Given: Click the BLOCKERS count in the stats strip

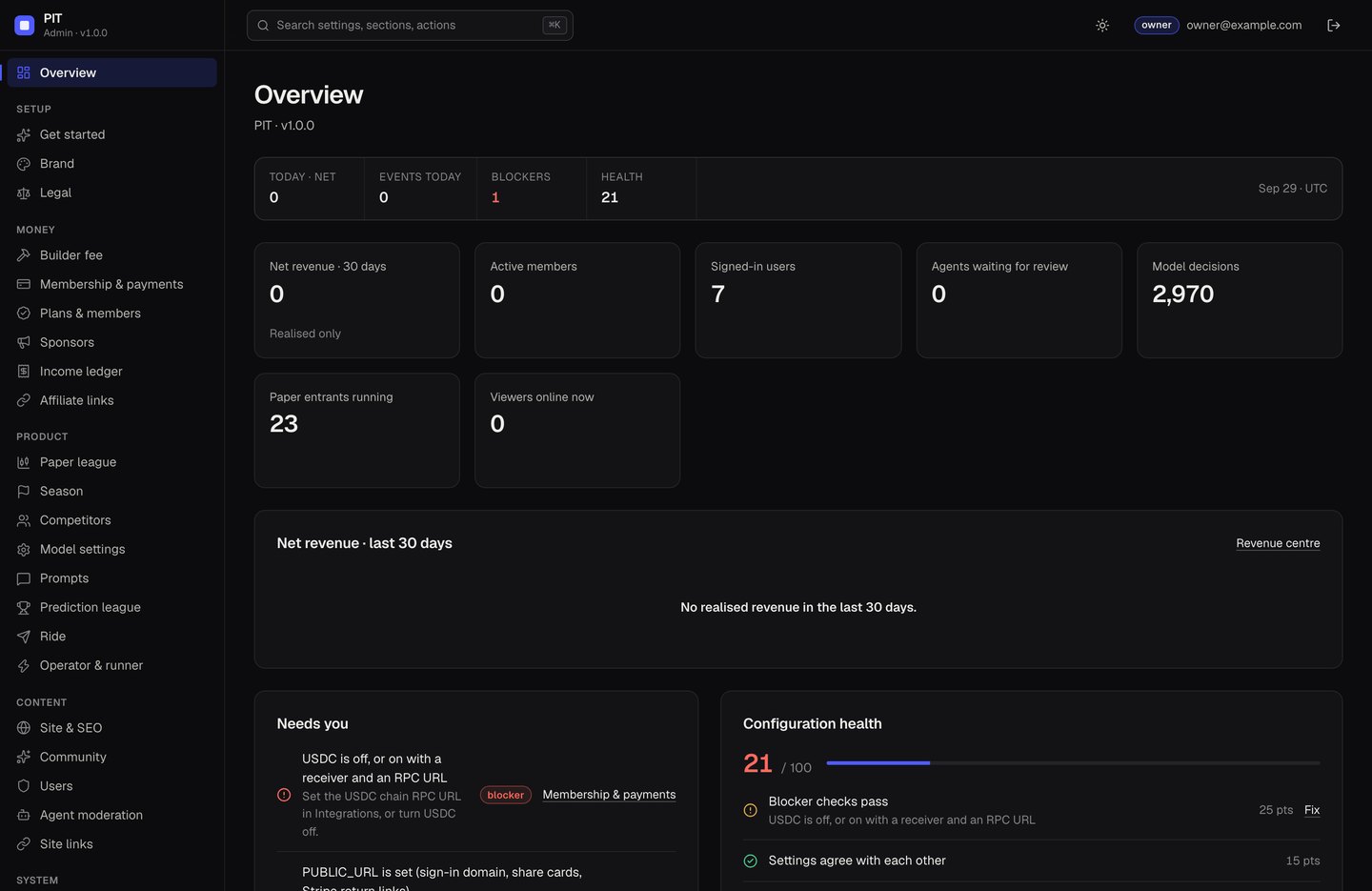Looking at the screenshot, I should pyautogui.click(x=495, y=197).
